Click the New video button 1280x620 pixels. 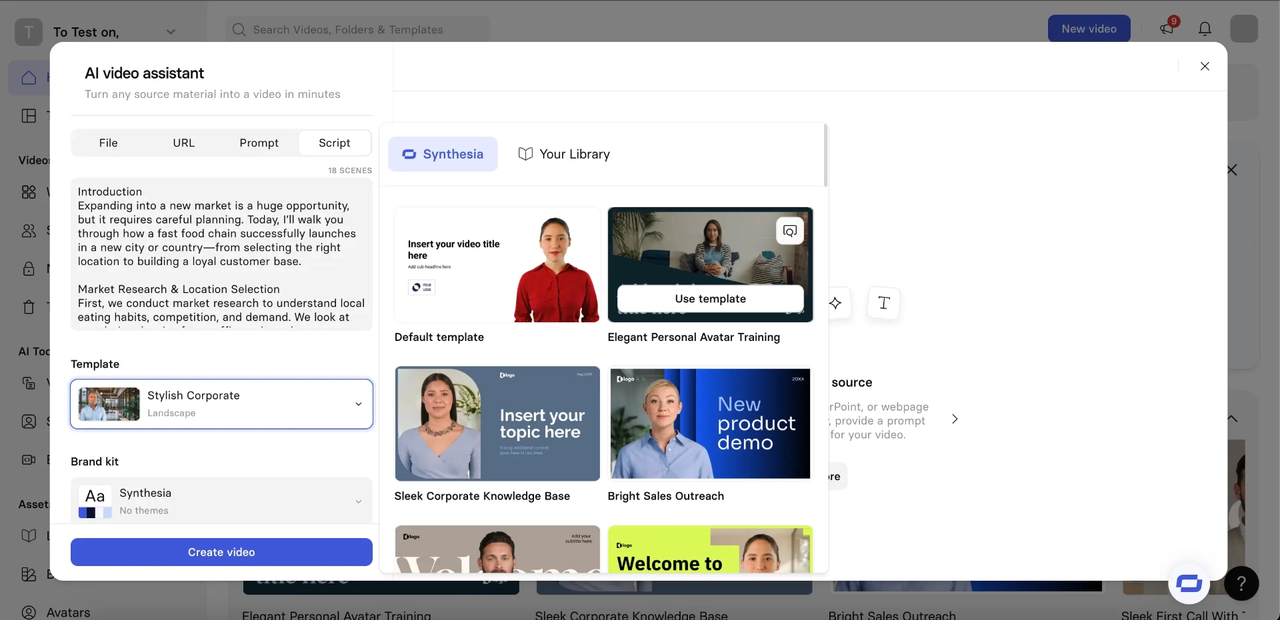[1089, 29]
